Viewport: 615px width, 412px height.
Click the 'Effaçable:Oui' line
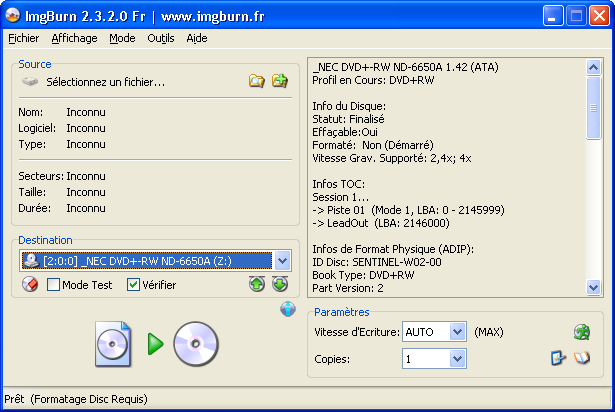point(345,132)
